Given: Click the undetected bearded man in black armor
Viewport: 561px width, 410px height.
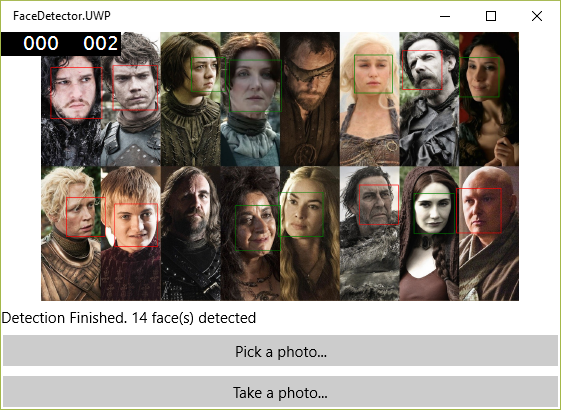Looking at the screenshot, I should tap(192, 211).
